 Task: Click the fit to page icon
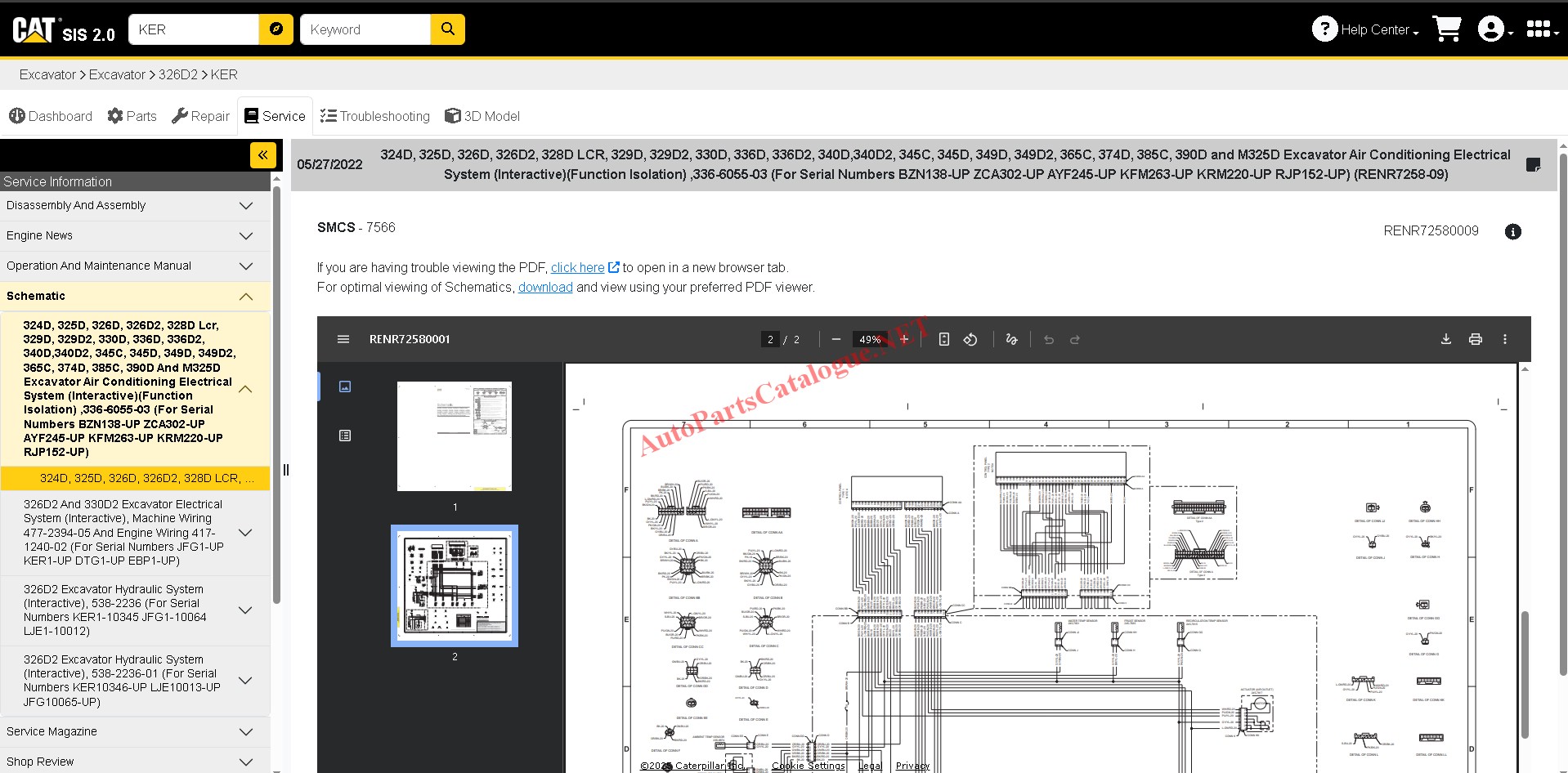pos(944,339)
